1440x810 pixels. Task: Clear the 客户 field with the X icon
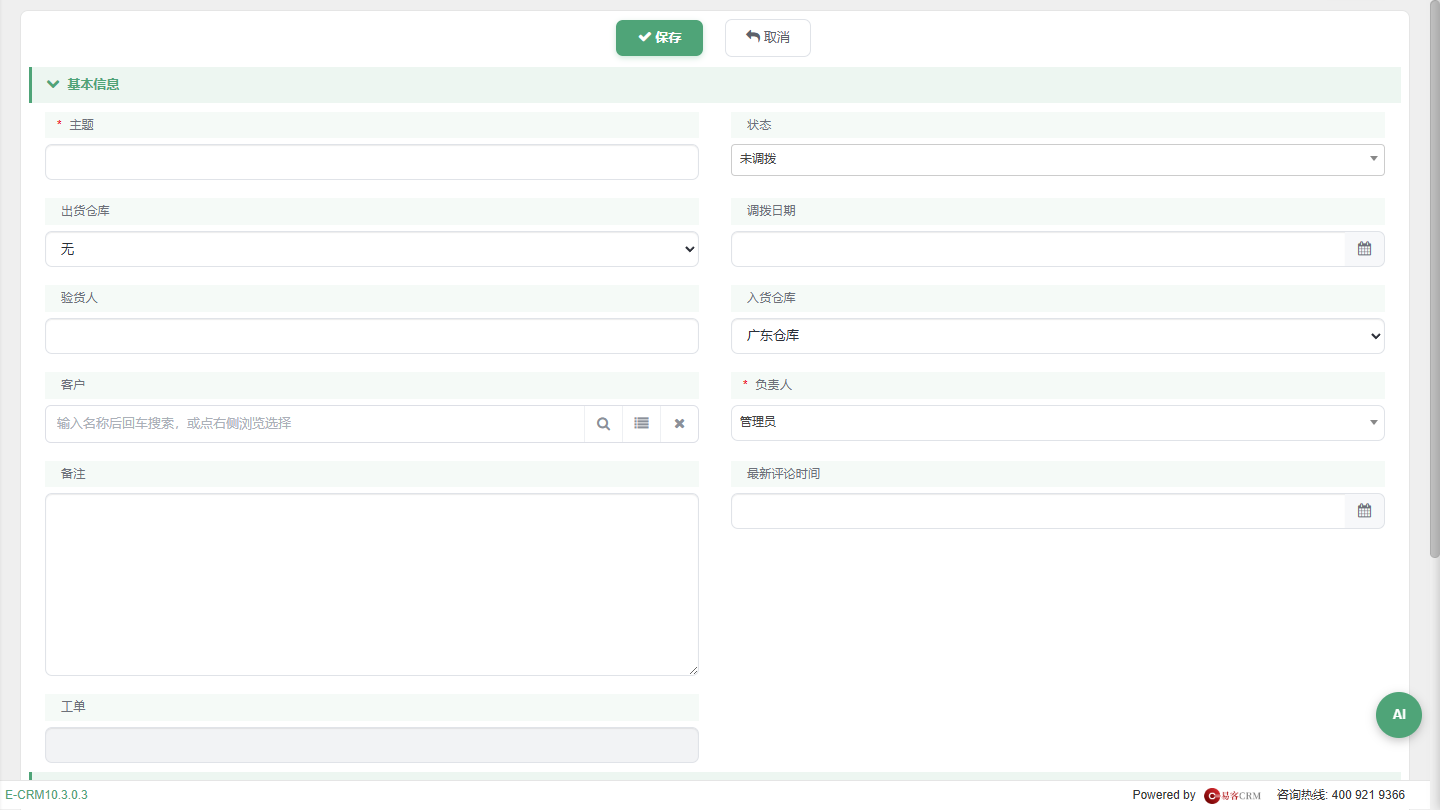pos(679,424)
